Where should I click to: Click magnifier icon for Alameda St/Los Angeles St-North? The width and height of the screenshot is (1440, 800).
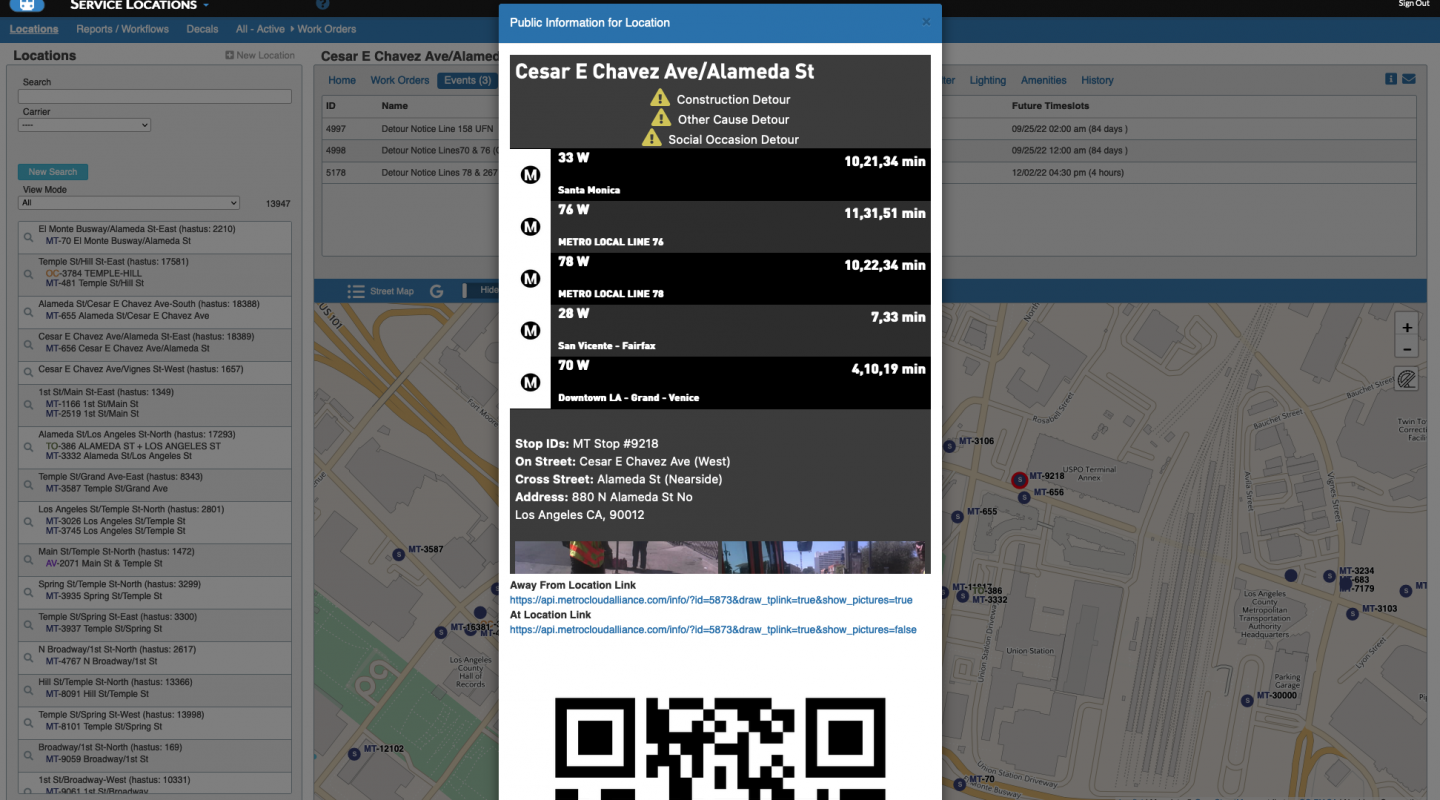pyautogui.click(x=28, y=446)
